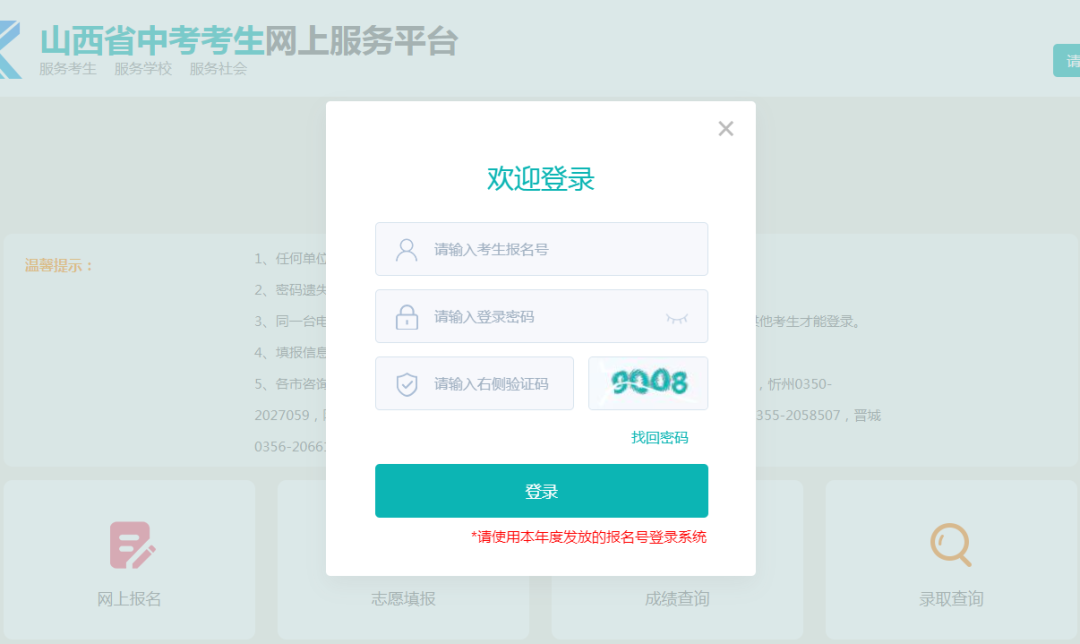The height and width of the screenshot is (644, 1080).
Task: Click the 成绩查询 label
Action: (677, 599)
